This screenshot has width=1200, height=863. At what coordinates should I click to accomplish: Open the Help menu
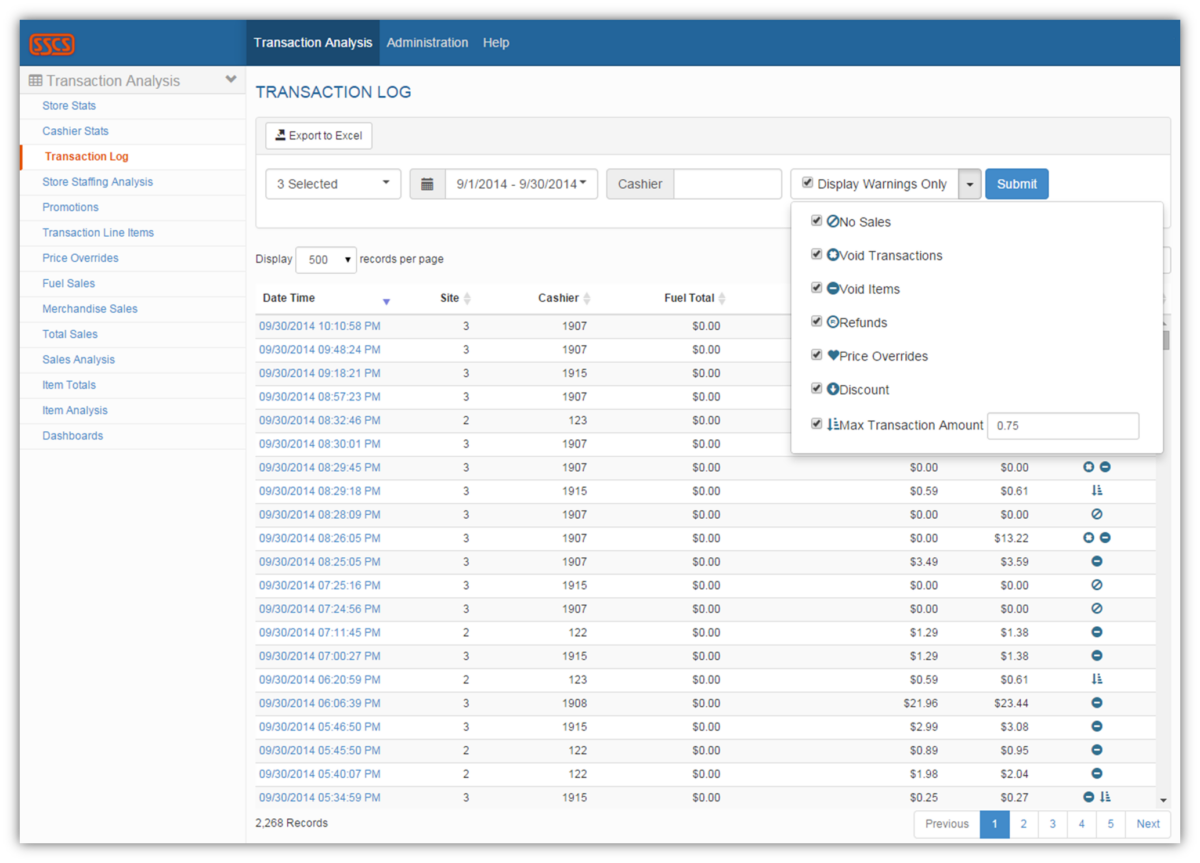point(495,42)
